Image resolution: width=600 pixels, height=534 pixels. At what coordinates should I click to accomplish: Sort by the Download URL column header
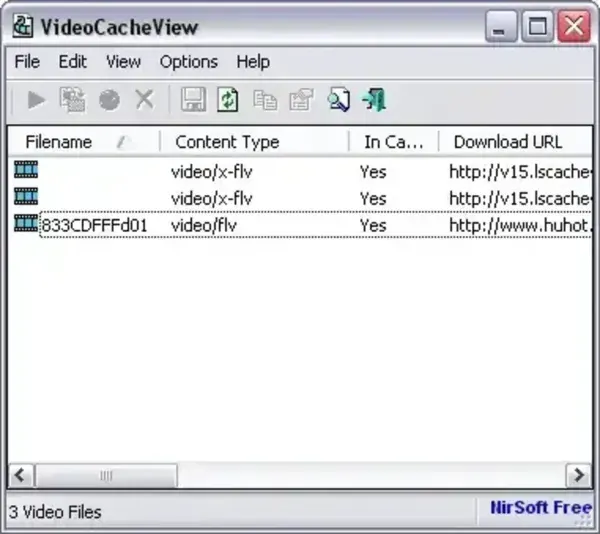point(515,142)
